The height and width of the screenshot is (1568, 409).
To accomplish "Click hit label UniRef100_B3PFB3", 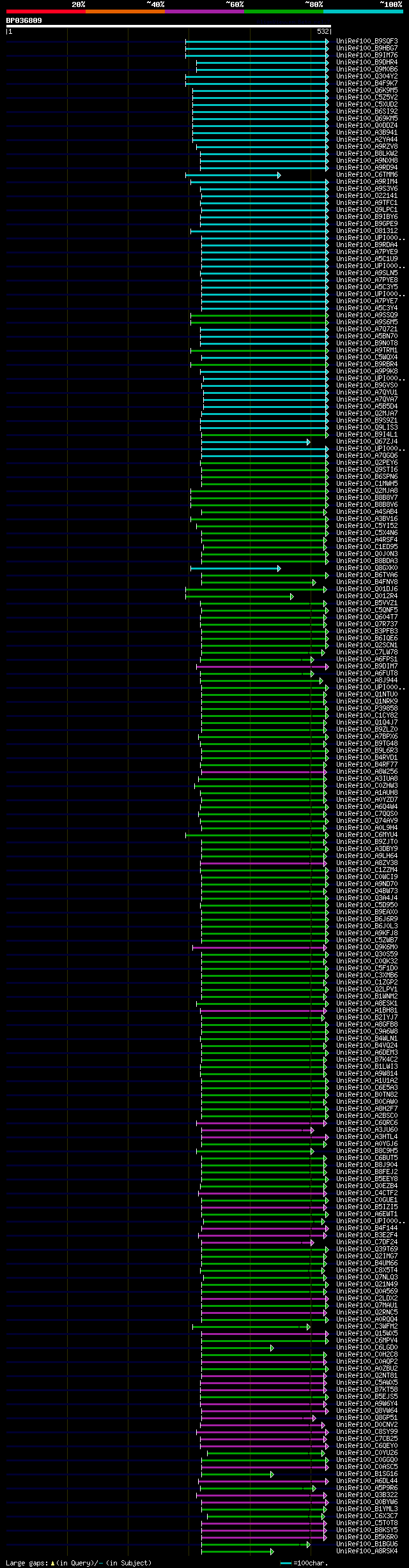I will [x=367, y=631].
